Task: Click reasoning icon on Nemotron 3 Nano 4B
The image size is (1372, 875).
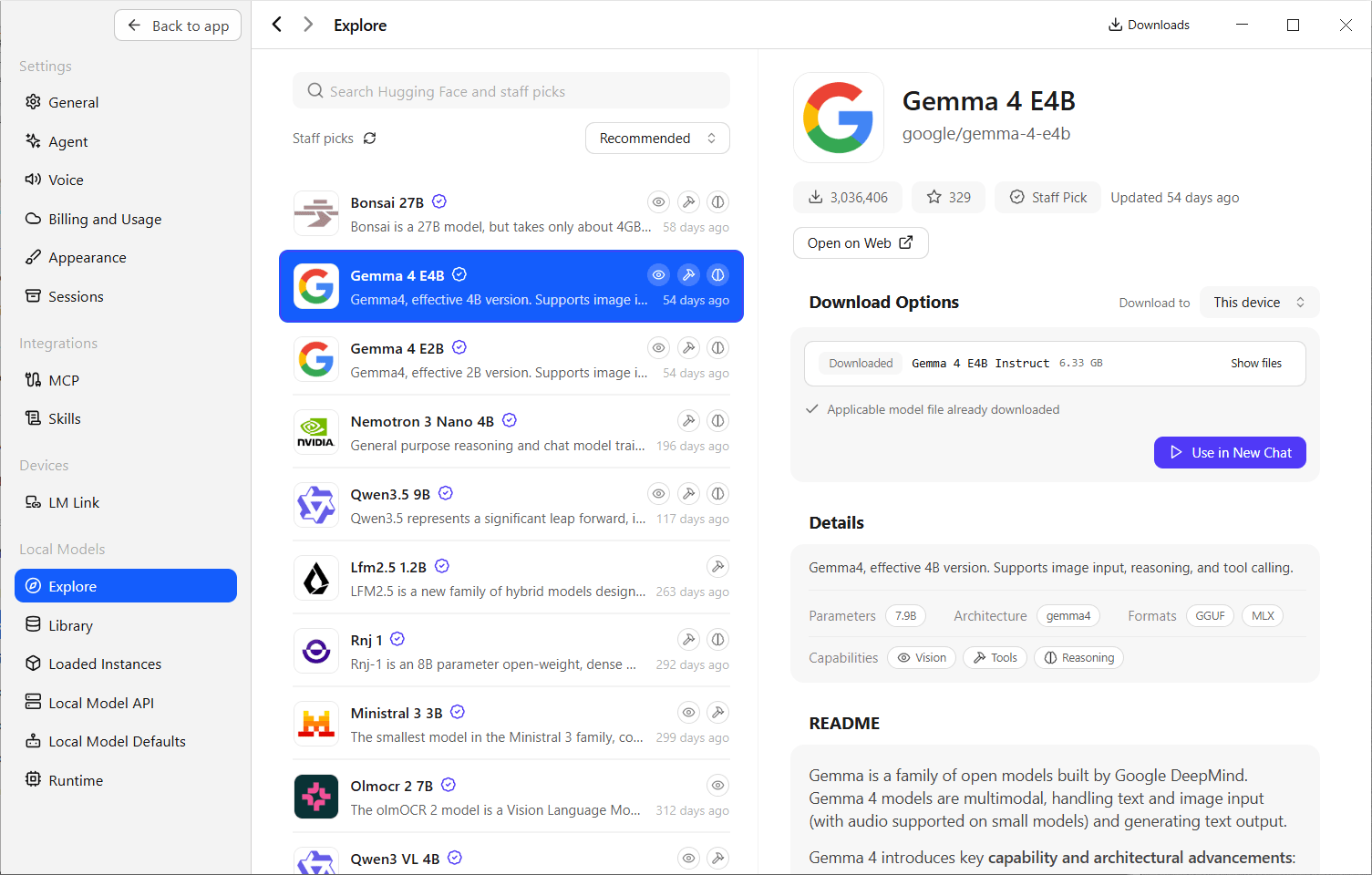Action: point(718,421)
